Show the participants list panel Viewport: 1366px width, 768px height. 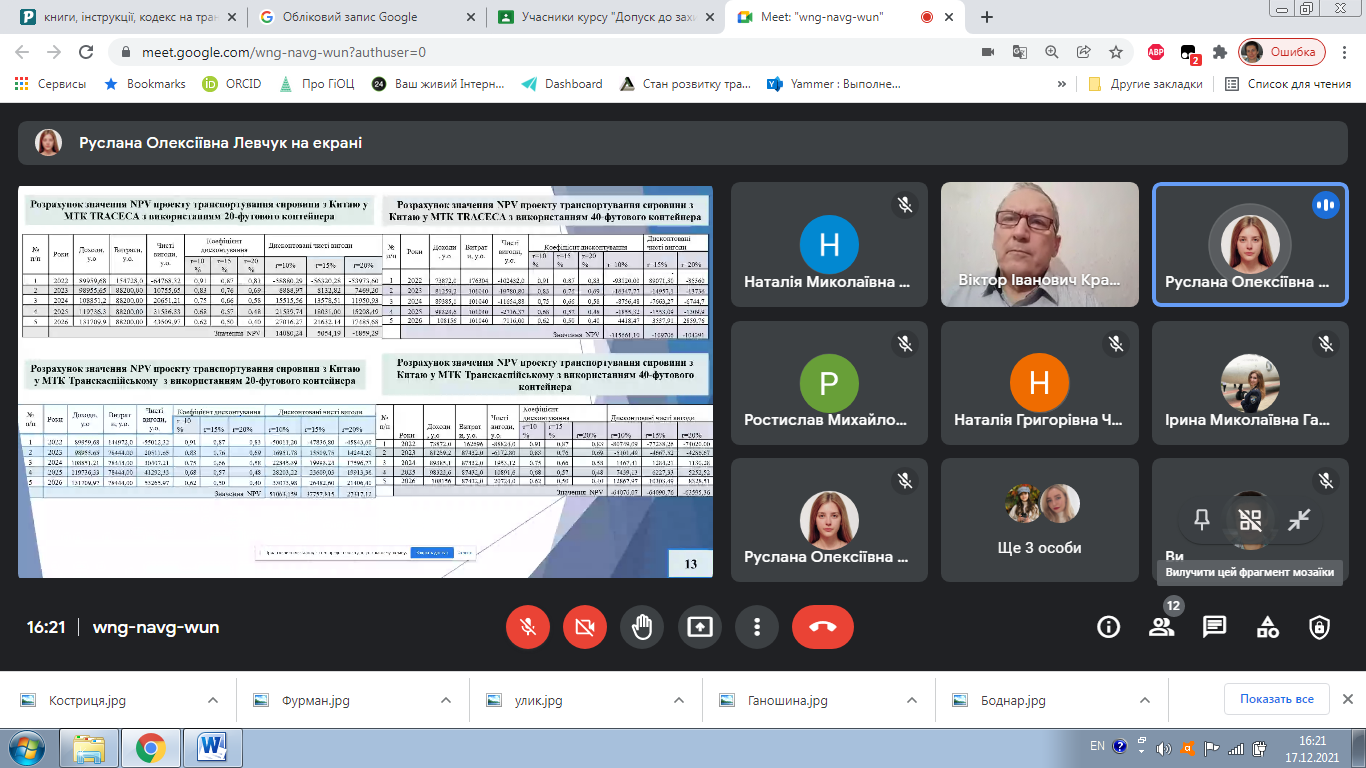click(x=1161, y=627)
